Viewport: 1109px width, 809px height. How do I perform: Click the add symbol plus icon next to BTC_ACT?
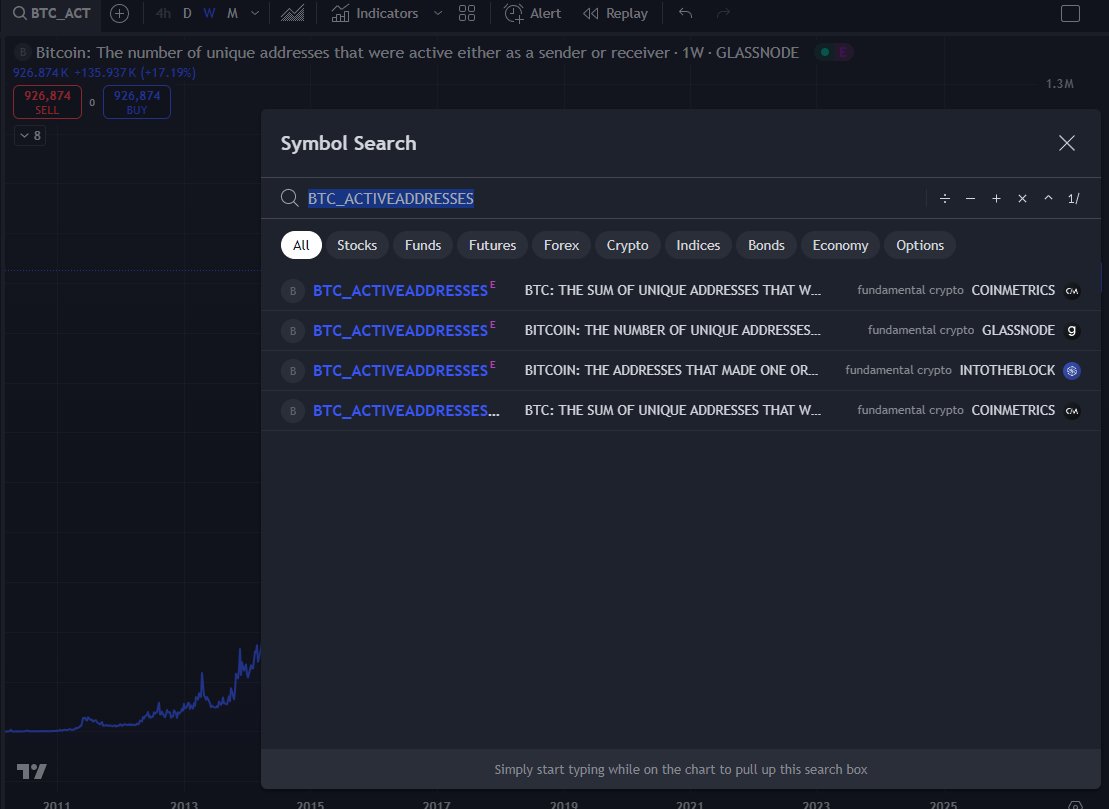tap(120, 13)
